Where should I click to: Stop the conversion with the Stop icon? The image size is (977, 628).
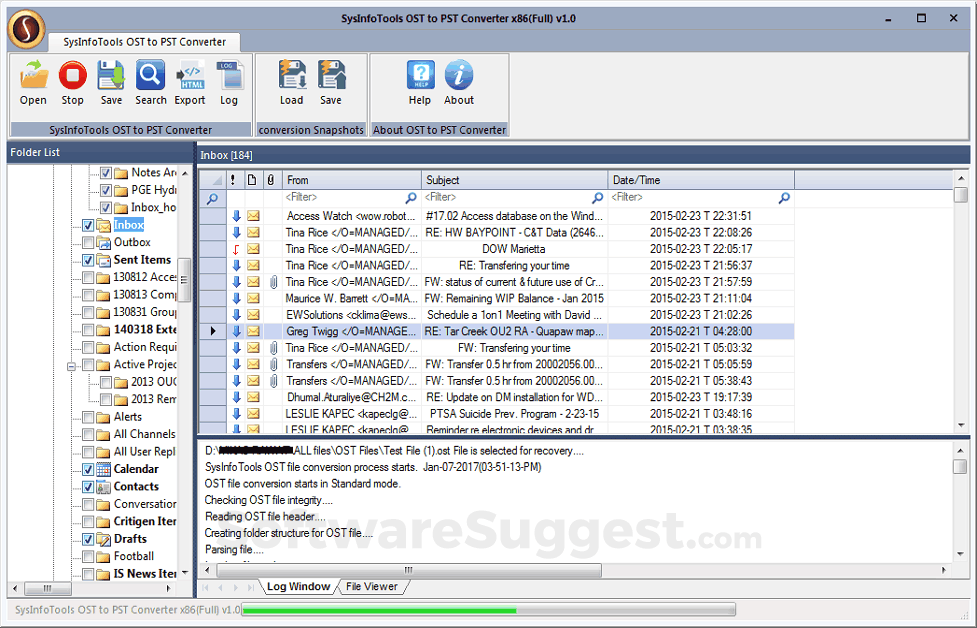tap(72, 75)
